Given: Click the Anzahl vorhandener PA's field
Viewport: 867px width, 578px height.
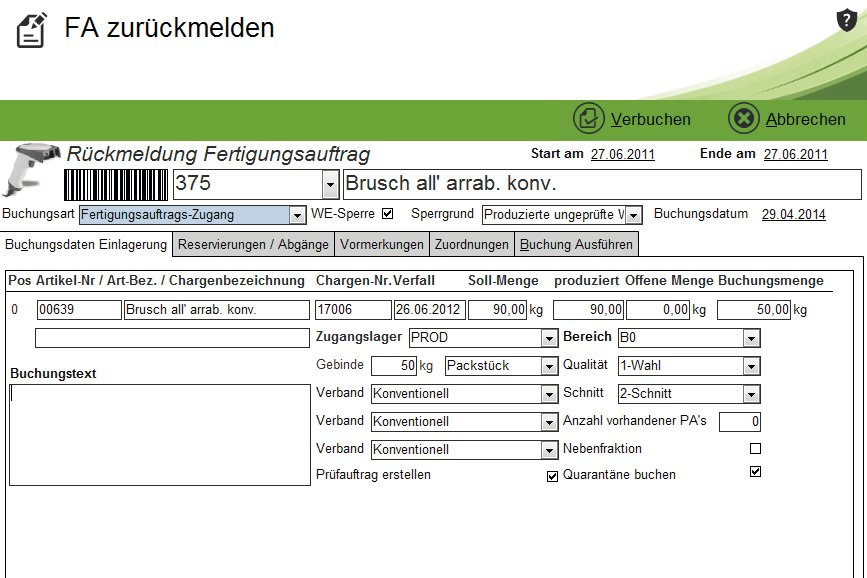Looking at the screenshot, I should [x=740, y=421].
